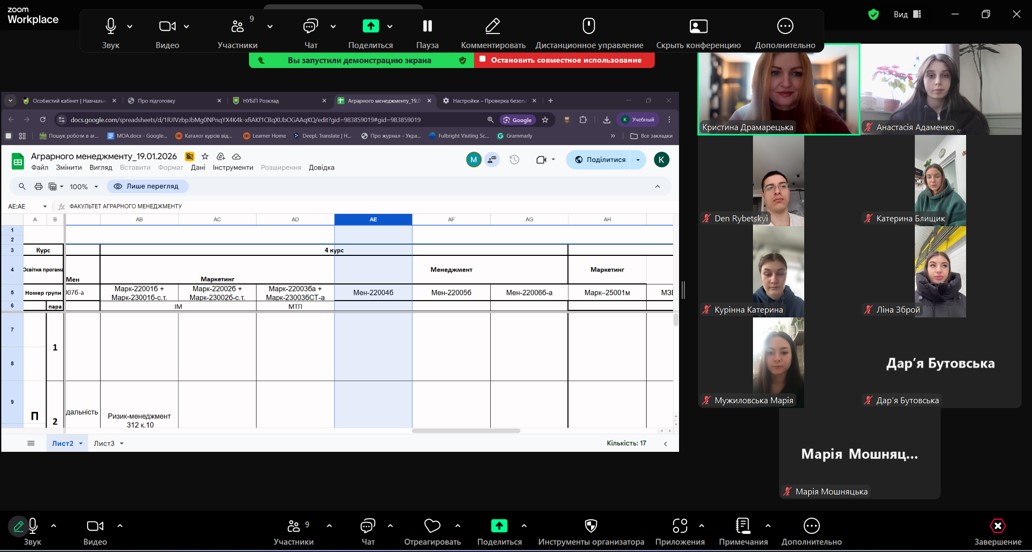Open Дистанционное управление remote control
The image size is (1032, 552).
click(x=589, y=27)
